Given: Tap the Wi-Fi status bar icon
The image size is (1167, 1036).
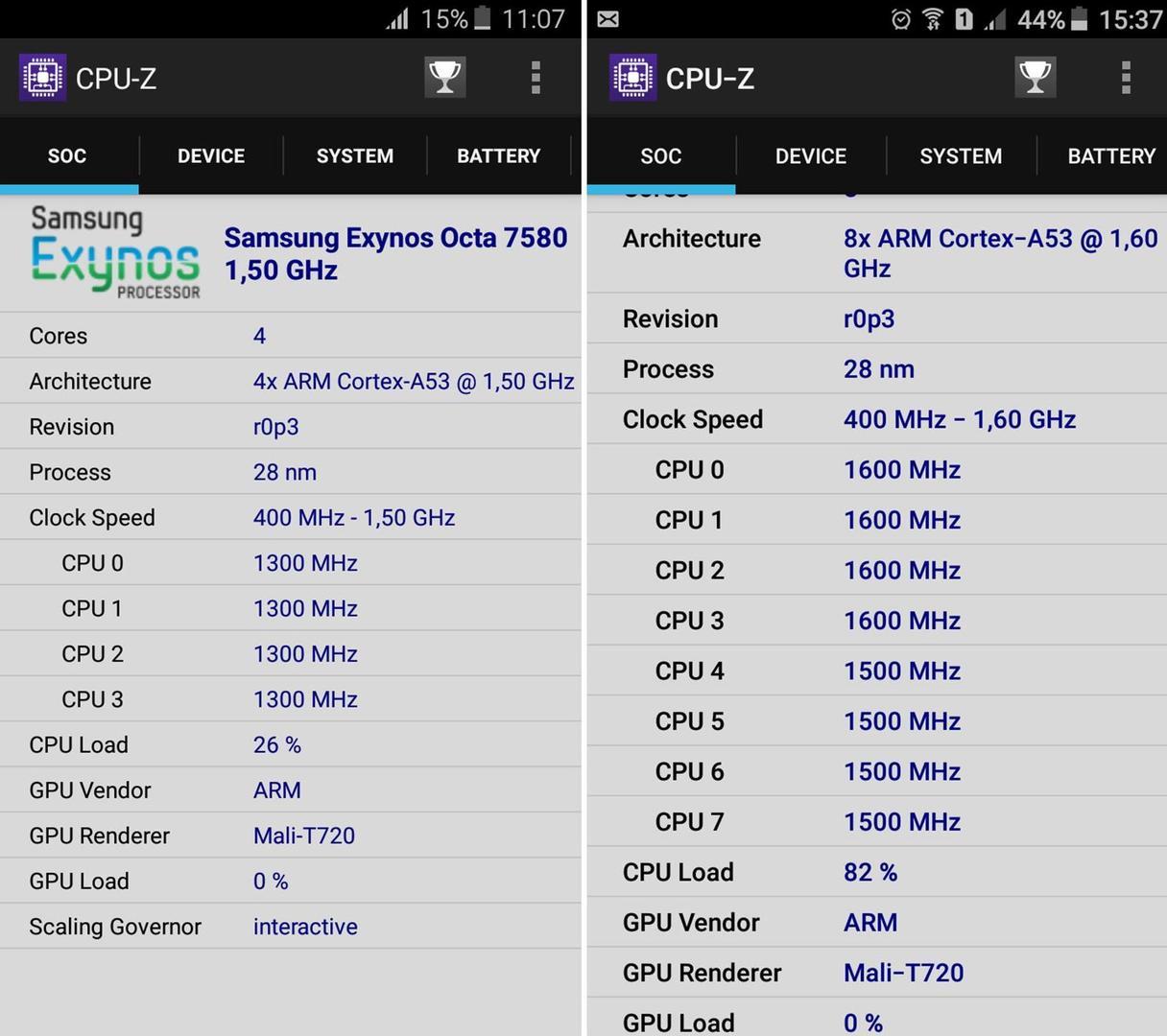Looking at the screenshot, I should point(932,17).
